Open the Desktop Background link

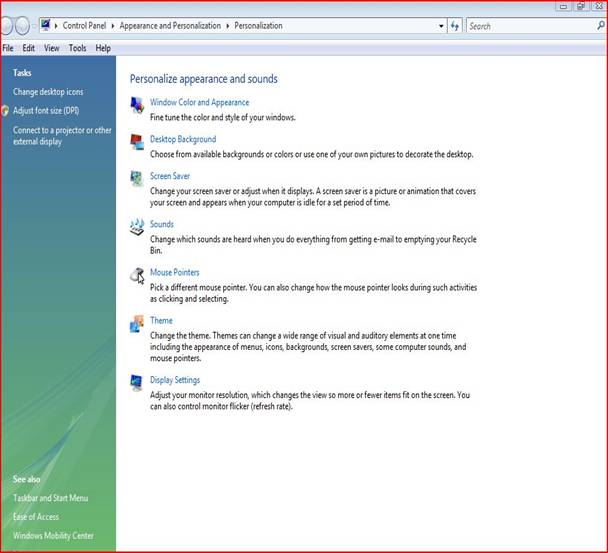coord(183,139)
